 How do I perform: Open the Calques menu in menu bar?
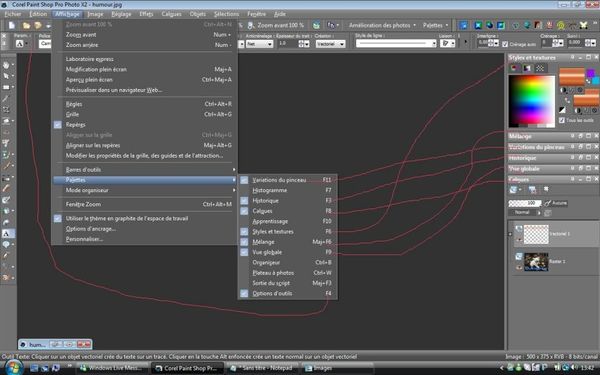tap(171, 14)
